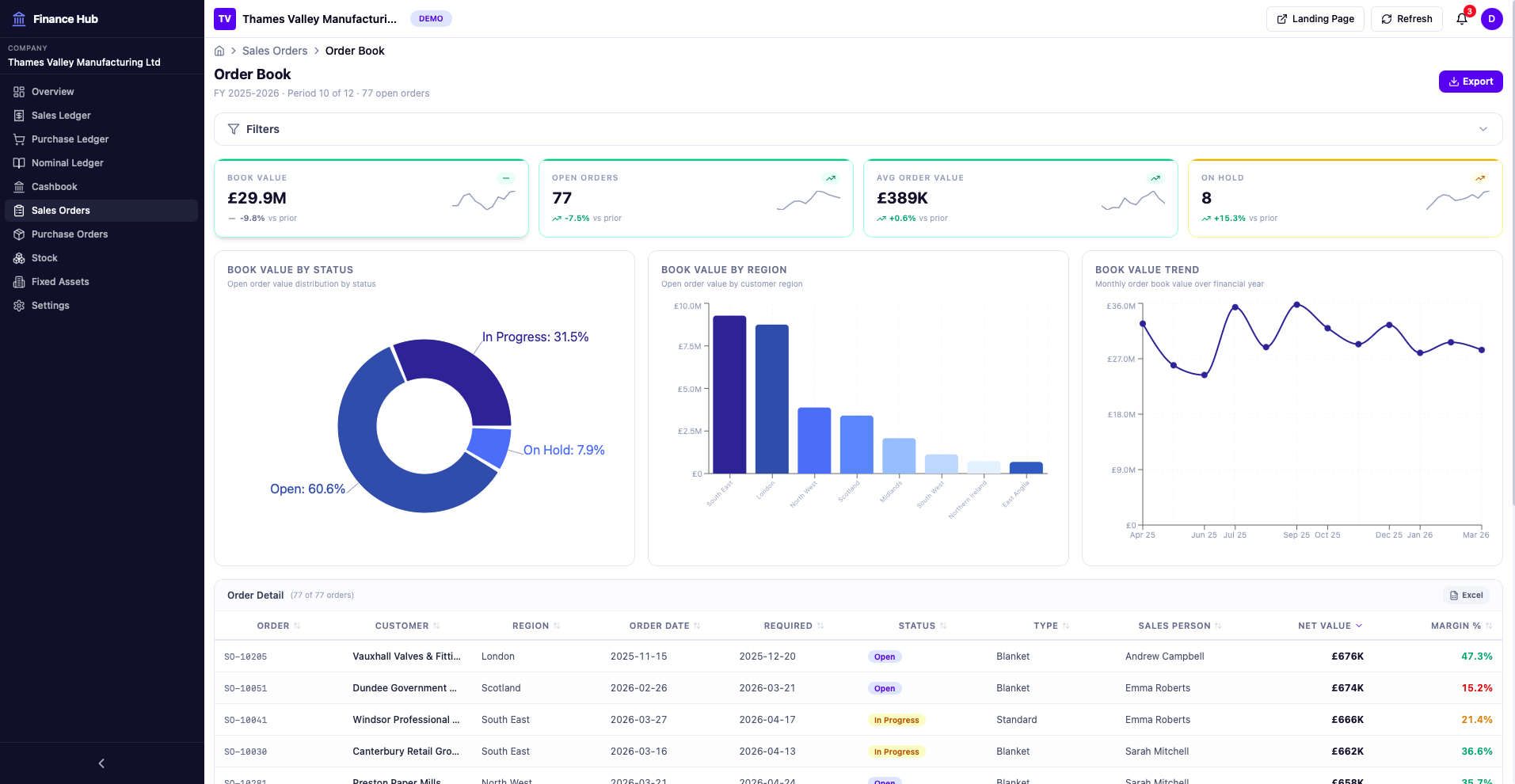Click the Fixed Assets sidebar icon
Image resolution: width=1515 pixels, height=784 pixels.
point(19,282)
